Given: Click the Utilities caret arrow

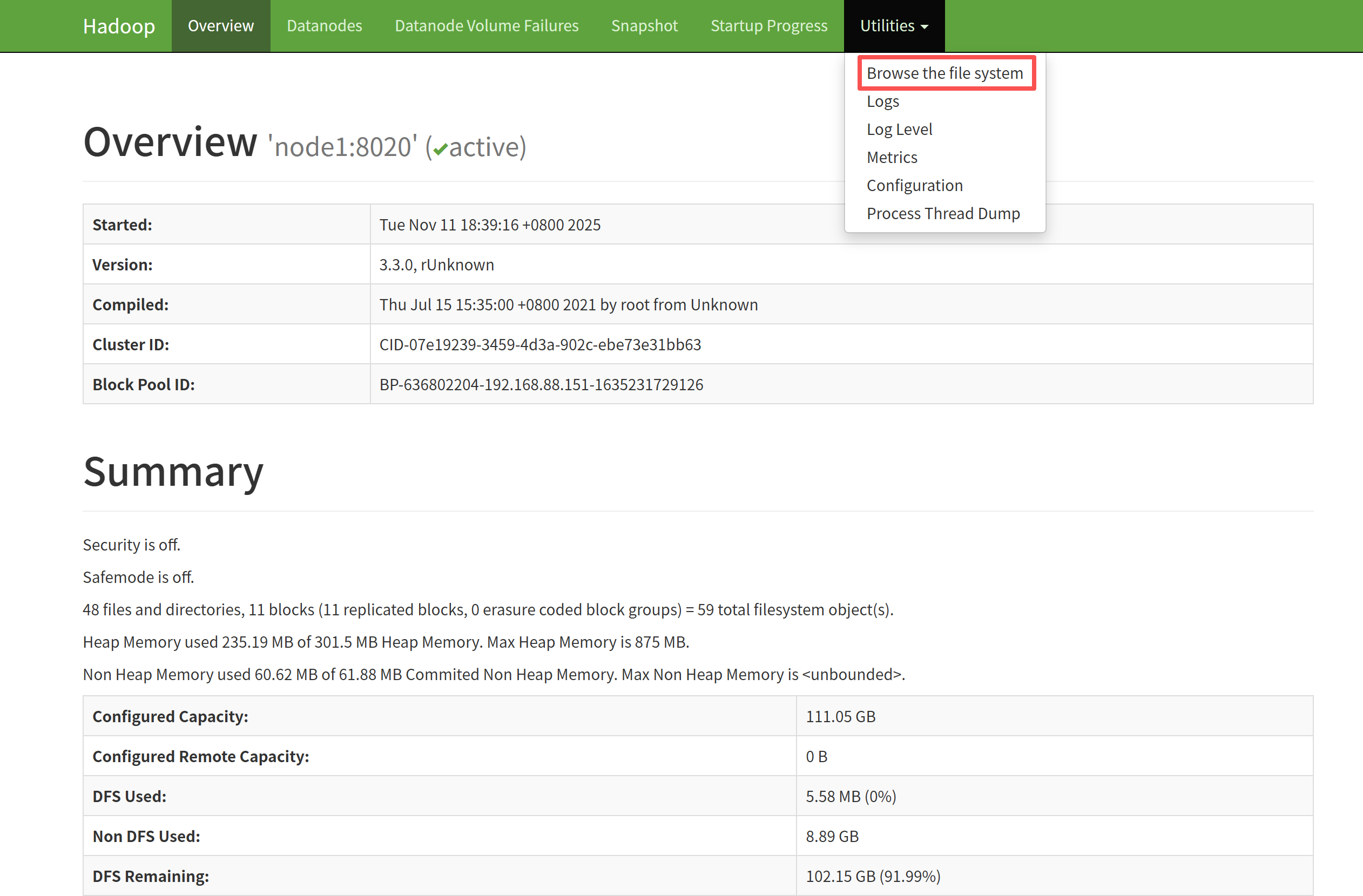Looking at the screenshot, I should [x=925, y=27].
